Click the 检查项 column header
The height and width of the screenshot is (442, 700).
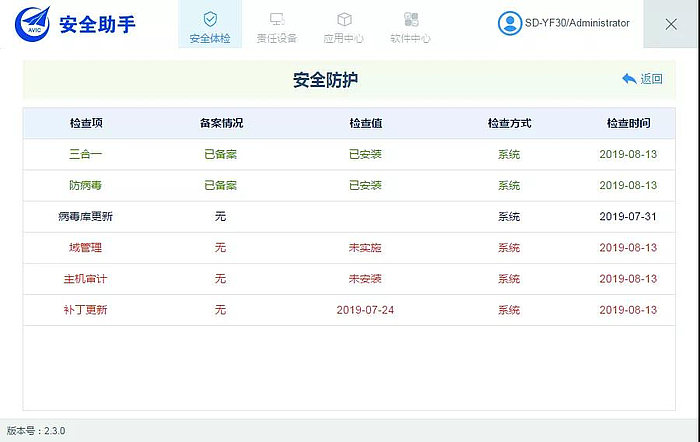[x=86, y=123]
